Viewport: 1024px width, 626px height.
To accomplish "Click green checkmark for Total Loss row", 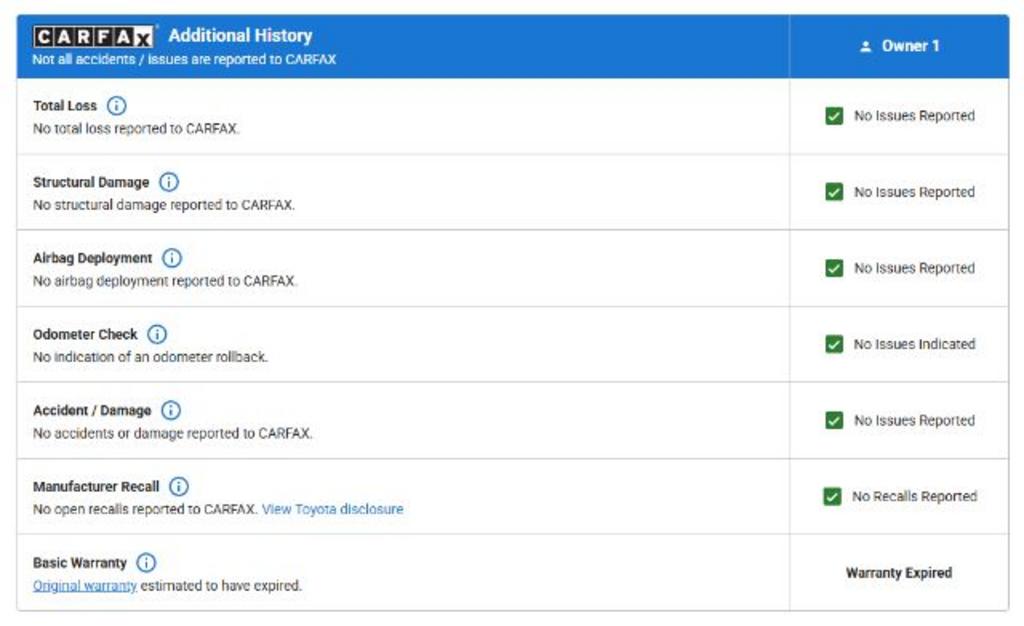I will point(834,116).
